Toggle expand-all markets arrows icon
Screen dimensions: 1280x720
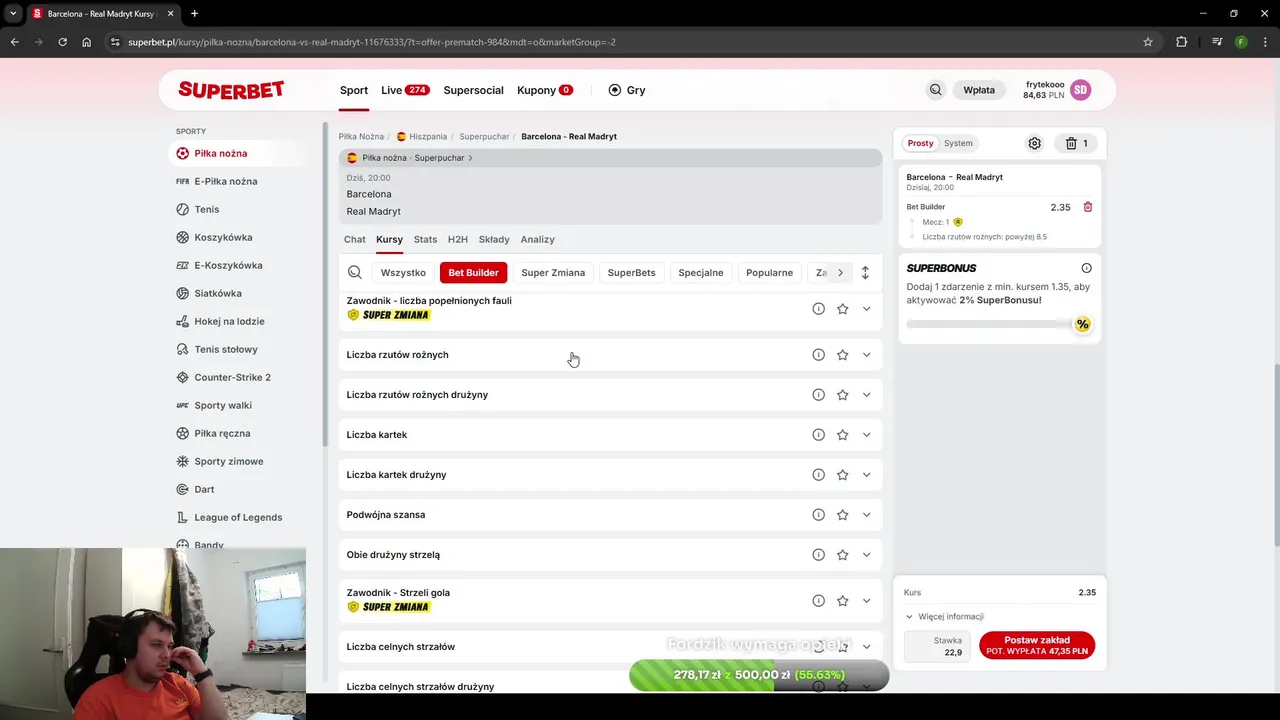tap(865, 272)
